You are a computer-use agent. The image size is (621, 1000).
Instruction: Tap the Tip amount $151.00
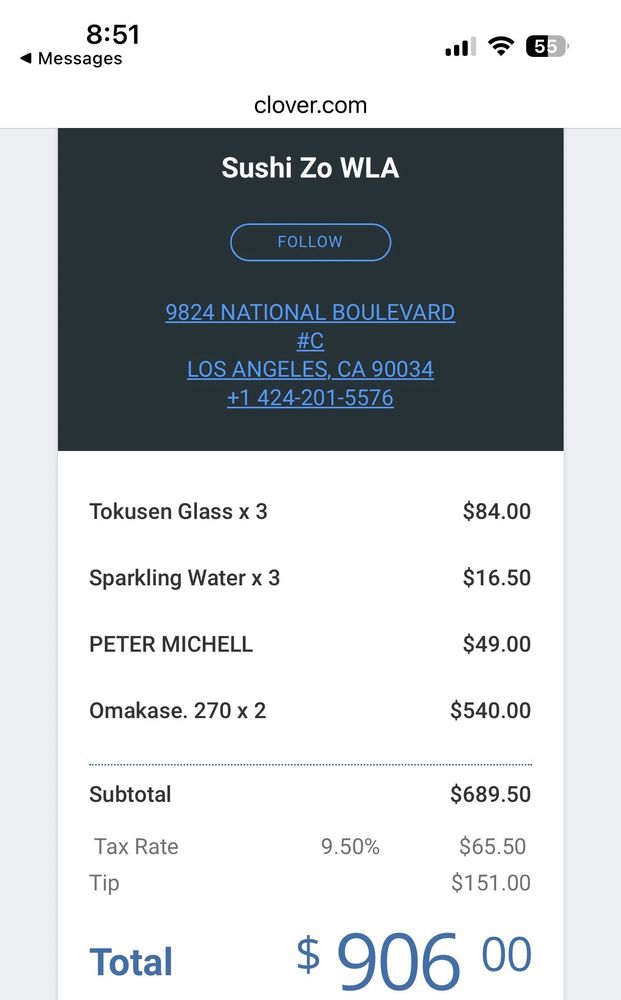(490, 883)
